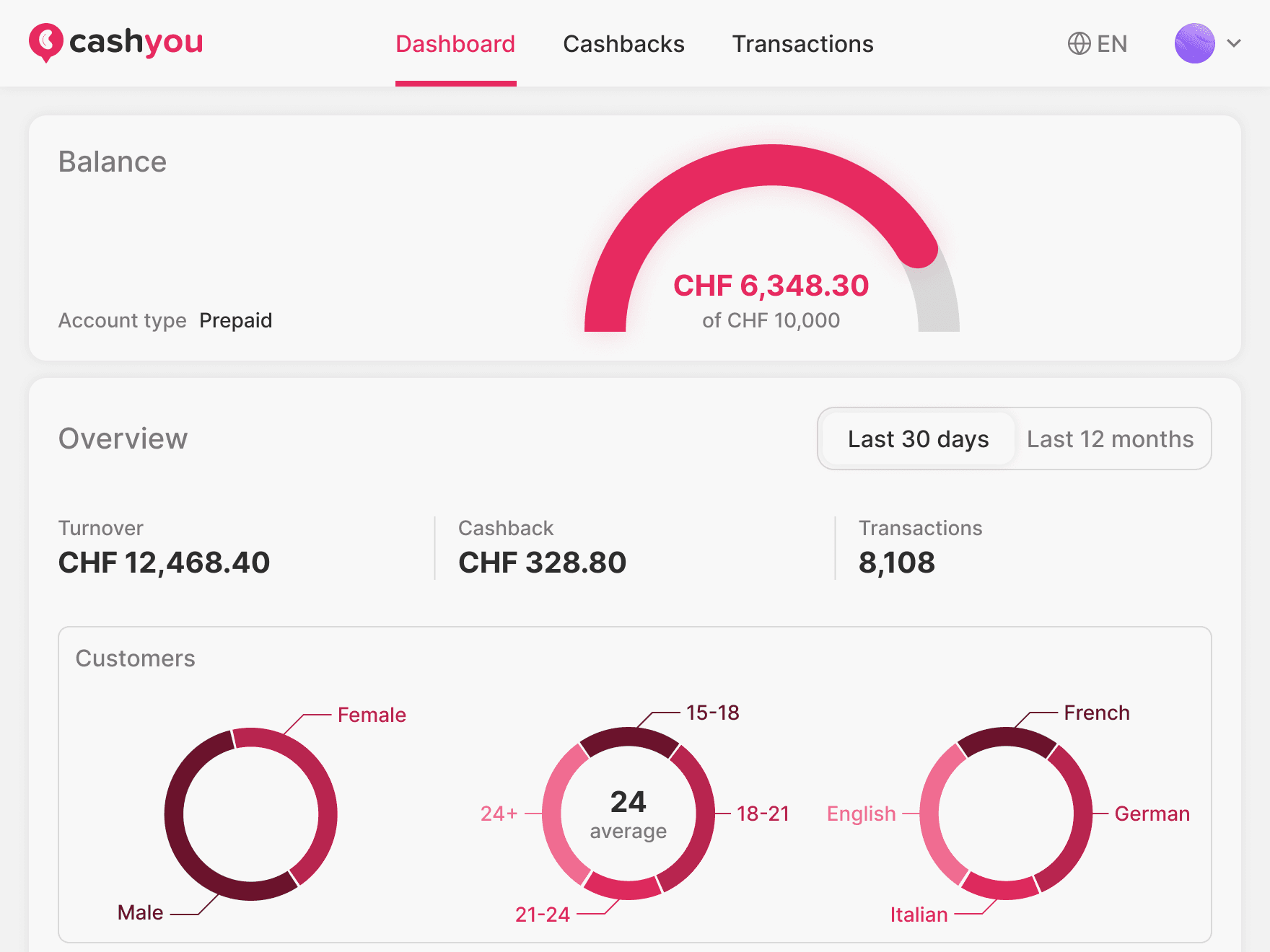Expand the profile dropdown chevron
Image resolution: width=1270 pixels, height=952 pixels.
coord(1234,43)
